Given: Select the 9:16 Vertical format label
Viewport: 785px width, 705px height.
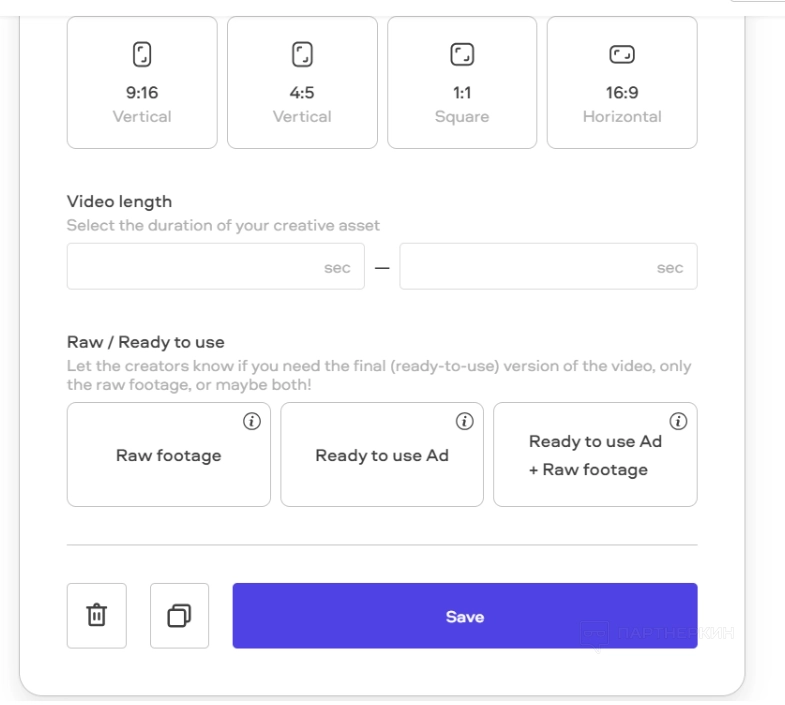Looking at the screenshot, I should [x=142, y=105].
